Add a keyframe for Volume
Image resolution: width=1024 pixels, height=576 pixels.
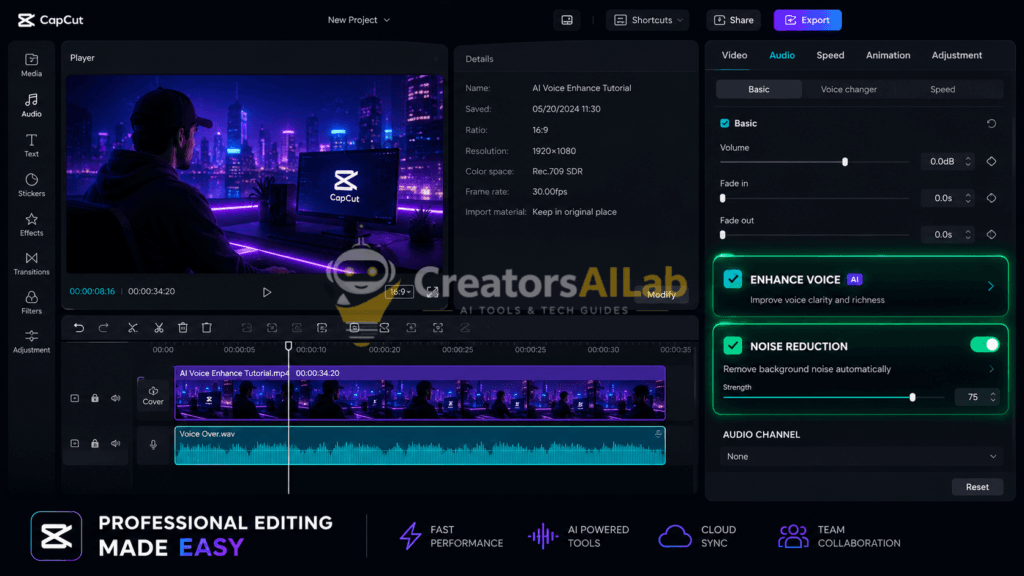[x=991, y=161]
